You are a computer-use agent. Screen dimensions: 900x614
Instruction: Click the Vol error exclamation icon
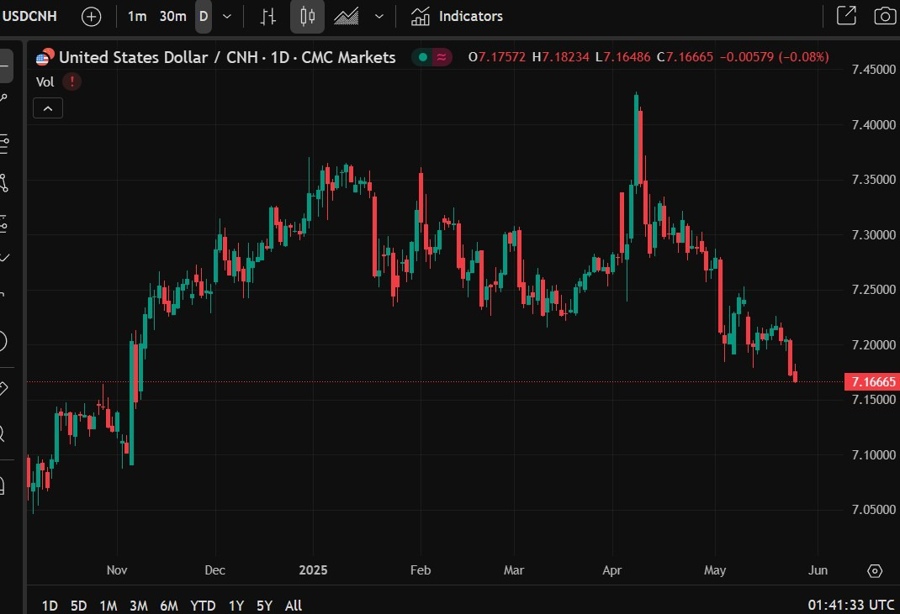point(72,81)
